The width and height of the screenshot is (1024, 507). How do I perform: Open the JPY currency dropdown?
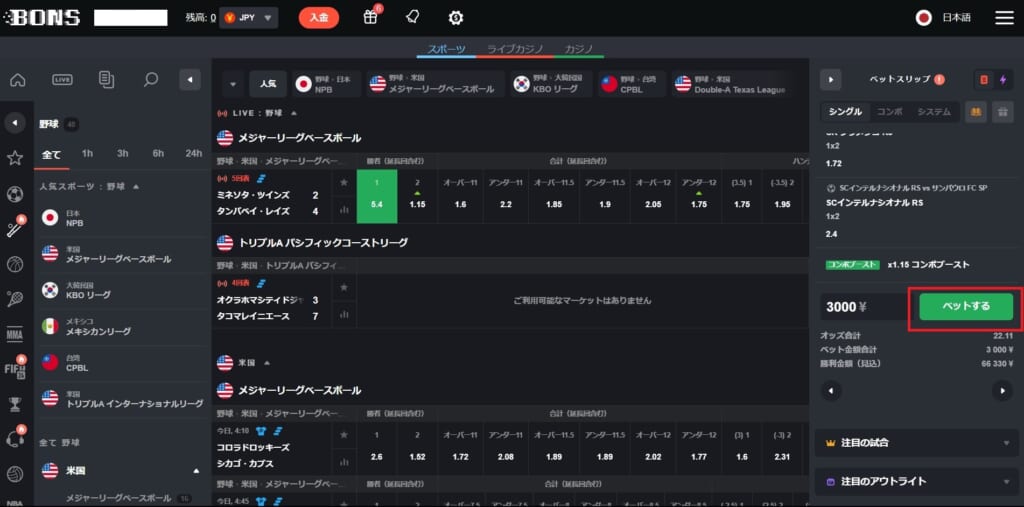pyautogui.click(x=248, y=17)
